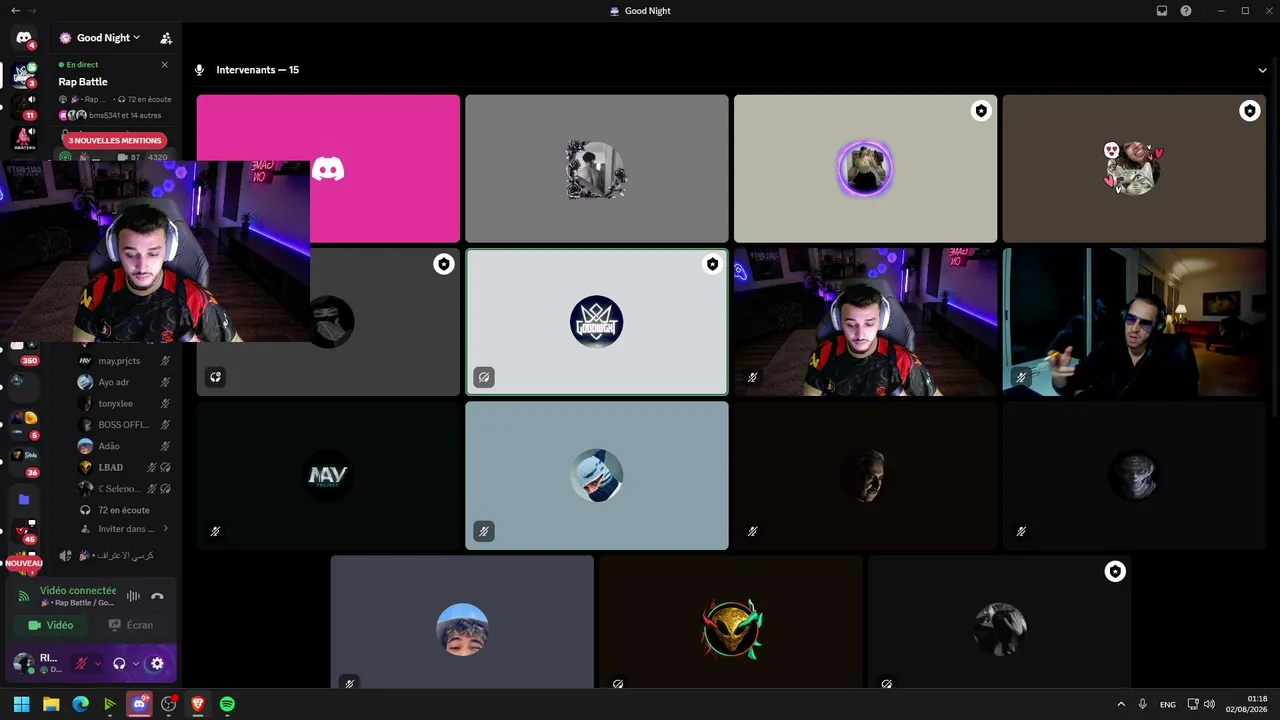The height and width of the screenshot is (720, 1280).
Task: Dismiss the En direct Rap Battle banner
Action: tap(165, 65)
